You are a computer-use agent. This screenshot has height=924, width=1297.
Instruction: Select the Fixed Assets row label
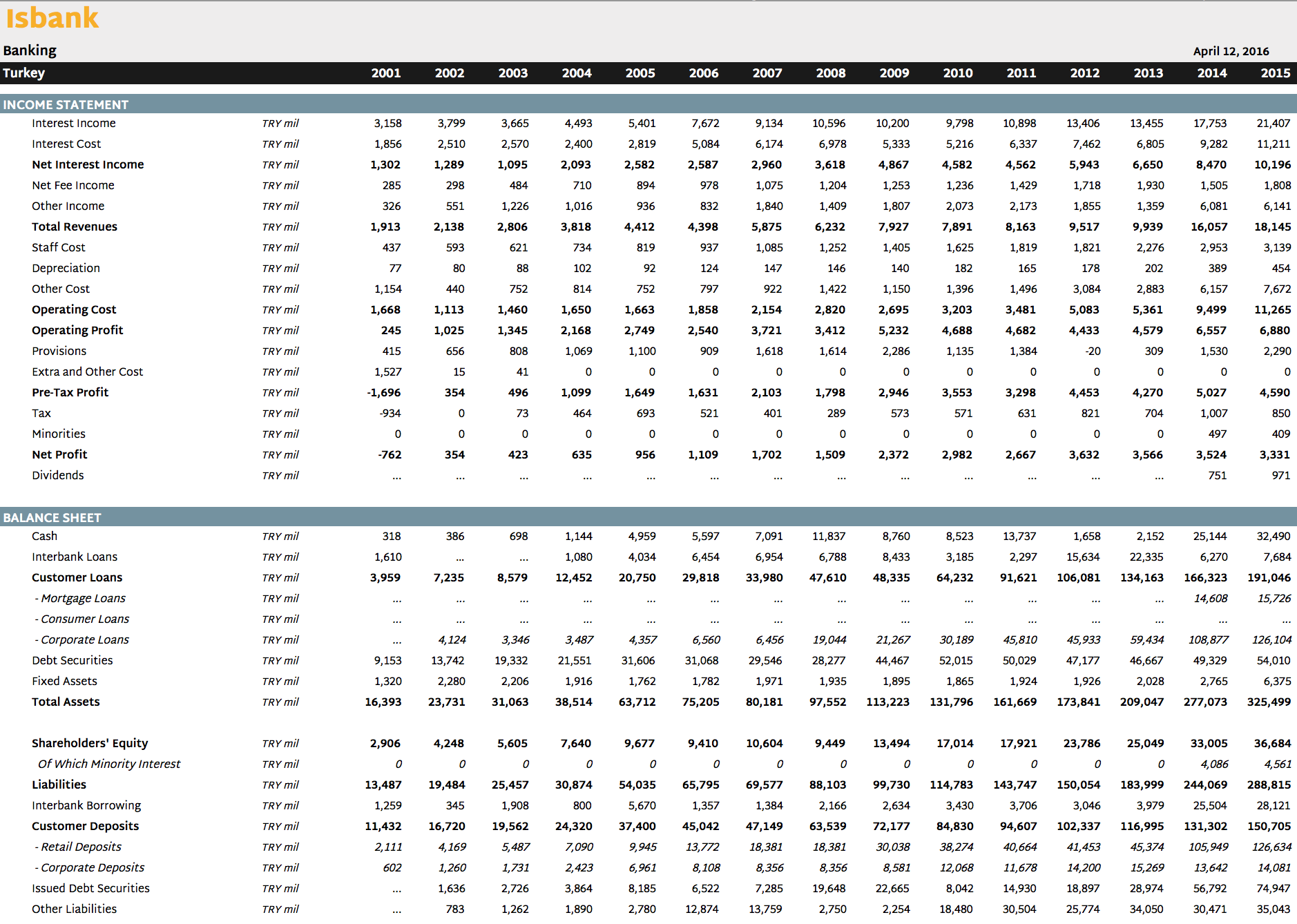pos(65,681)
